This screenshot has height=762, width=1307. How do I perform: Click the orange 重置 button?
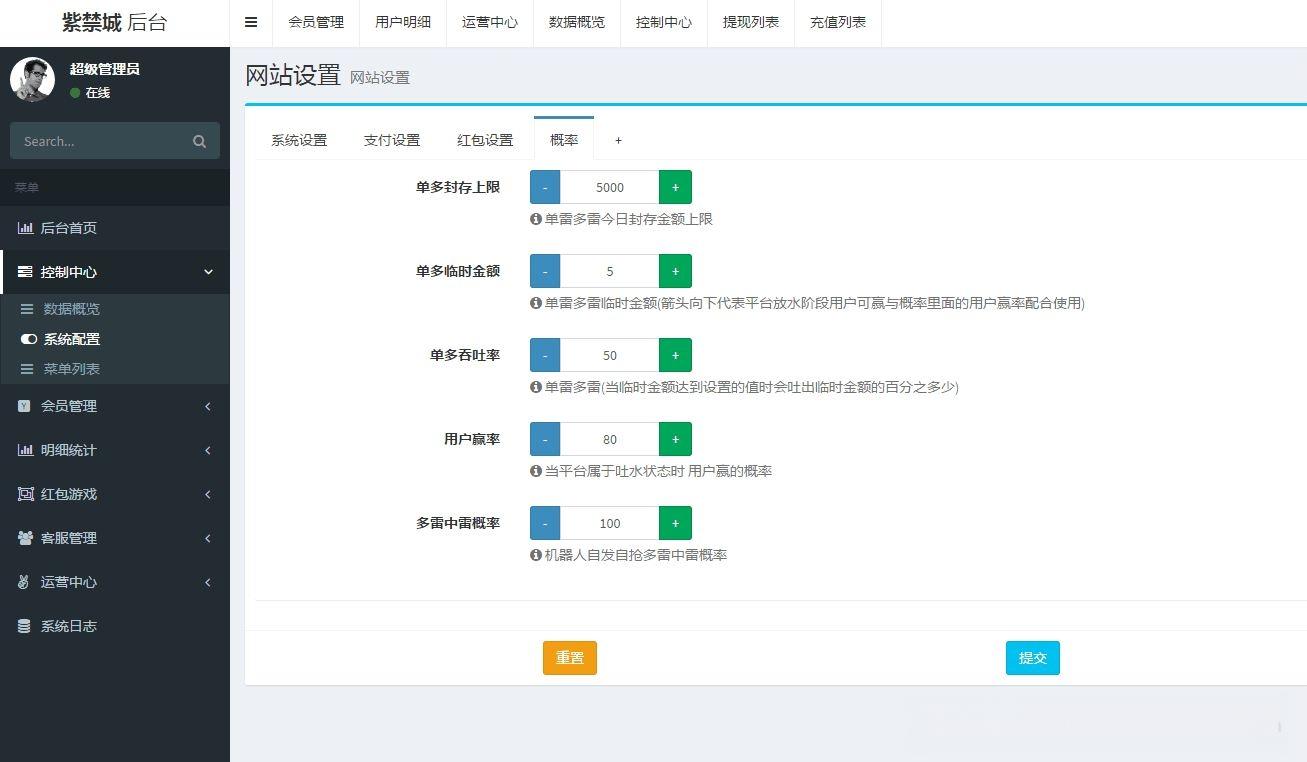[x=569, y=658]
